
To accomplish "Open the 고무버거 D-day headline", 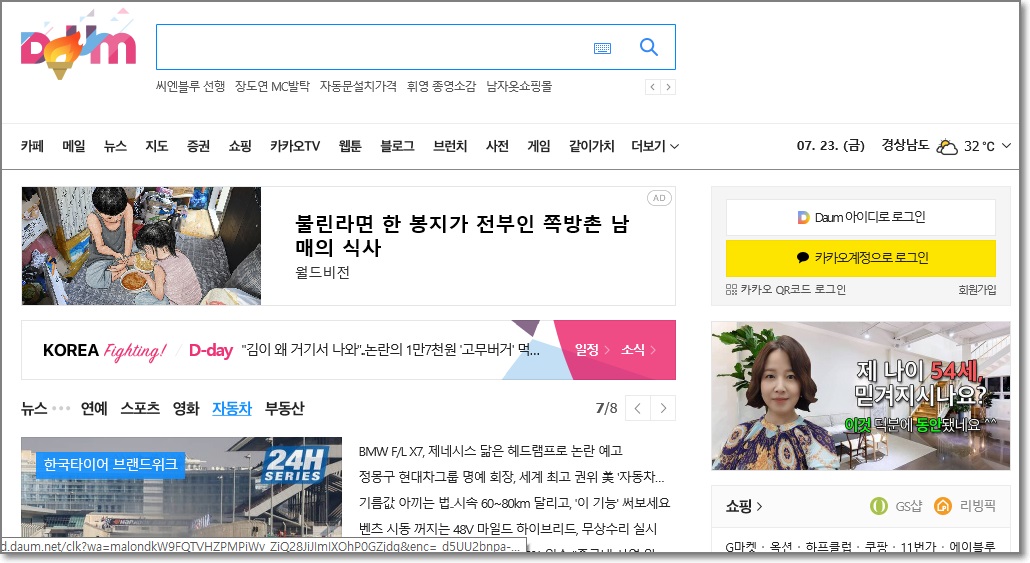I will pos(390,350).
